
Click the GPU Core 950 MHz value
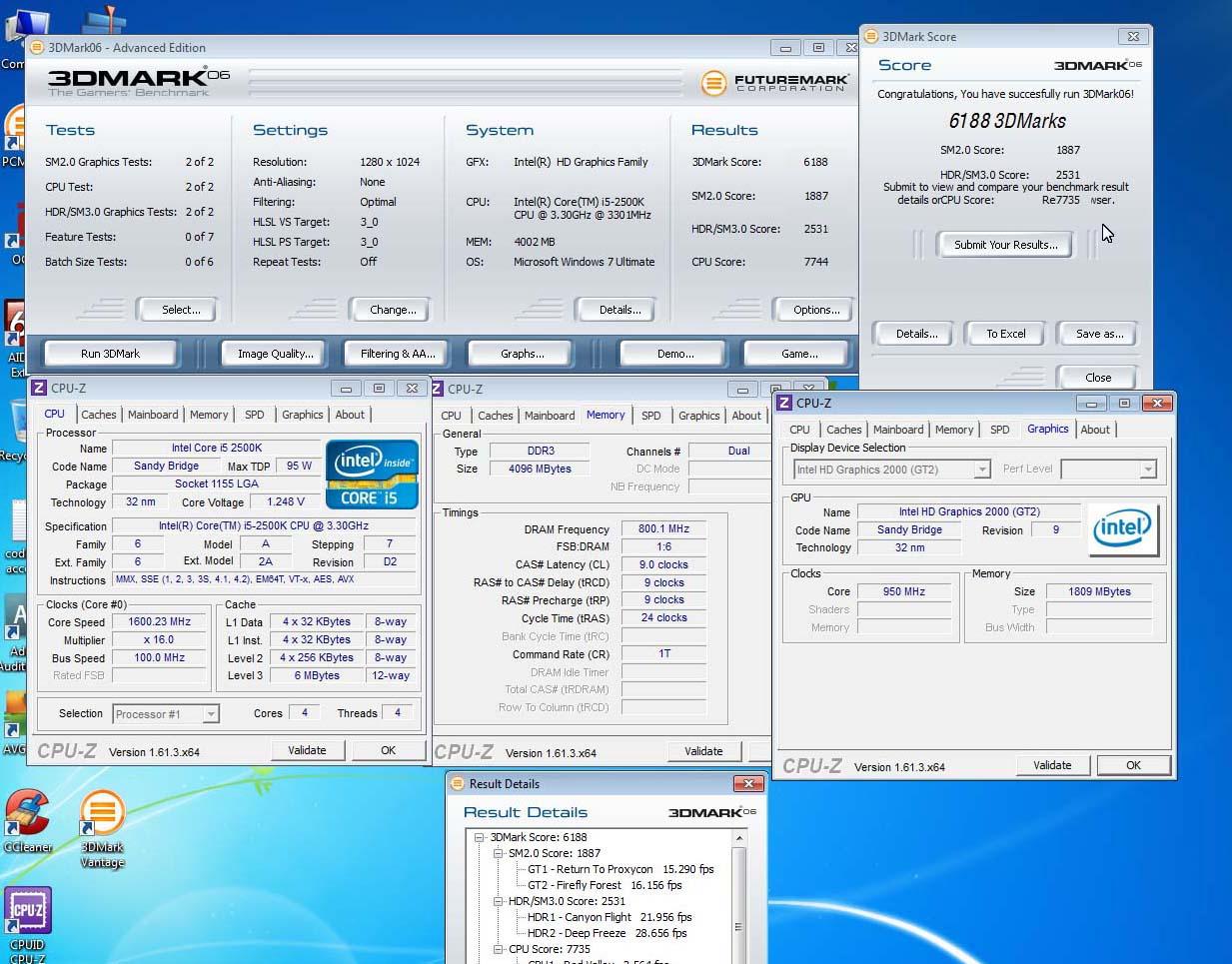pyautogui.click(x=903, y=591)
